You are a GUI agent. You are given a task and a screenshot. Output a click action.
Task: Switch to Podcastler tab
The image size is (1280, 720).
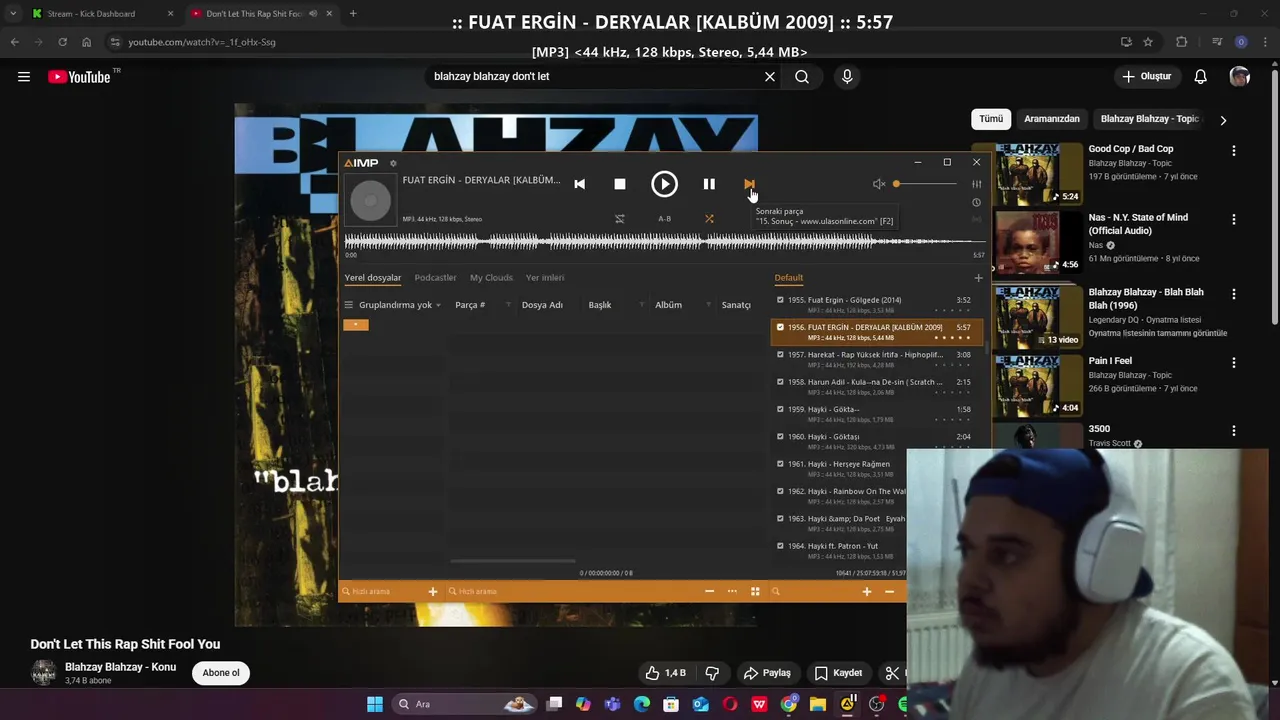click(435, 278)
